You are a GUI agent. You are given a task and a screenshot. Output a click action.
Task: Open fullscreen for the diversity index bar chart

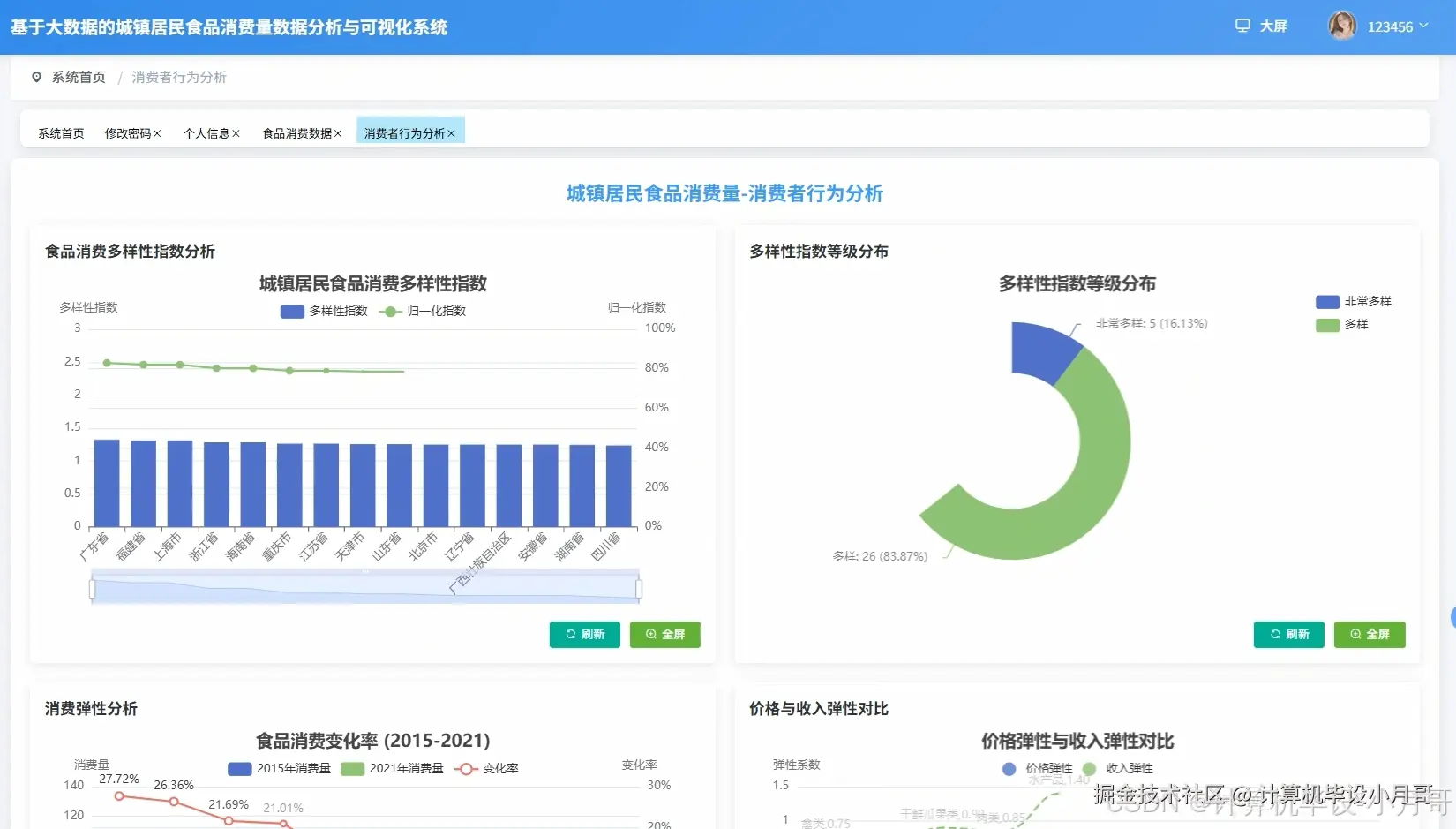(x=664, y=634)
